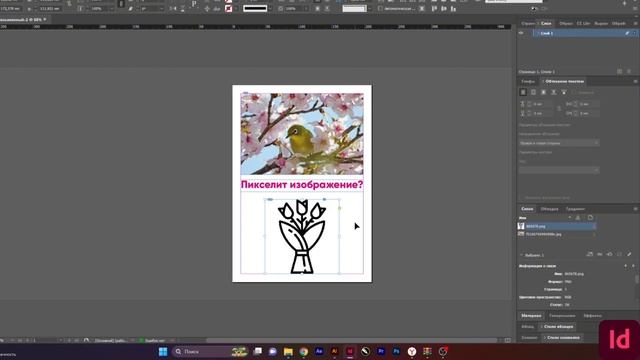Select the bouquet line-art image on page
The image size is (640, 360).
302,237
